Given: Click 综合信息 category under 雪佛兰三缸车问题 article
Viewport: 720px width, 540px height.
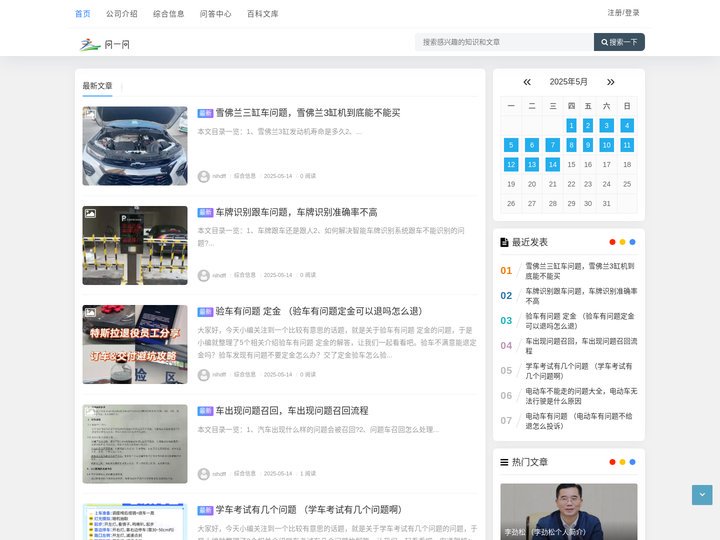Looking at the screenshot, I should pos(245,176).
